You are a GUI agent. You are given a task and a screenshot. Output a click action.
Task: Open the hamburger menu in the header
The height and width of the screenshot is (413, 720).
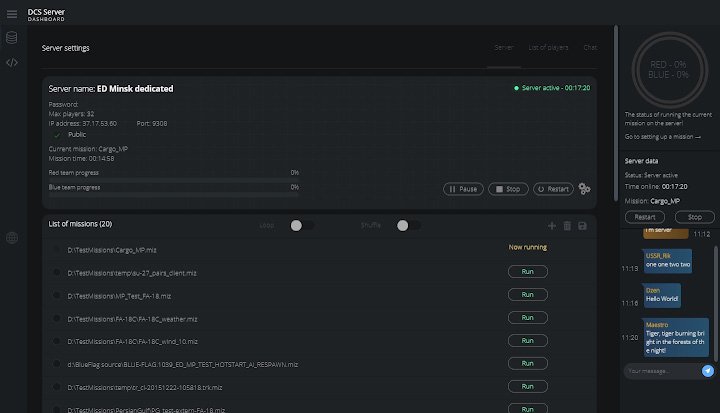[x=12, y=13]
